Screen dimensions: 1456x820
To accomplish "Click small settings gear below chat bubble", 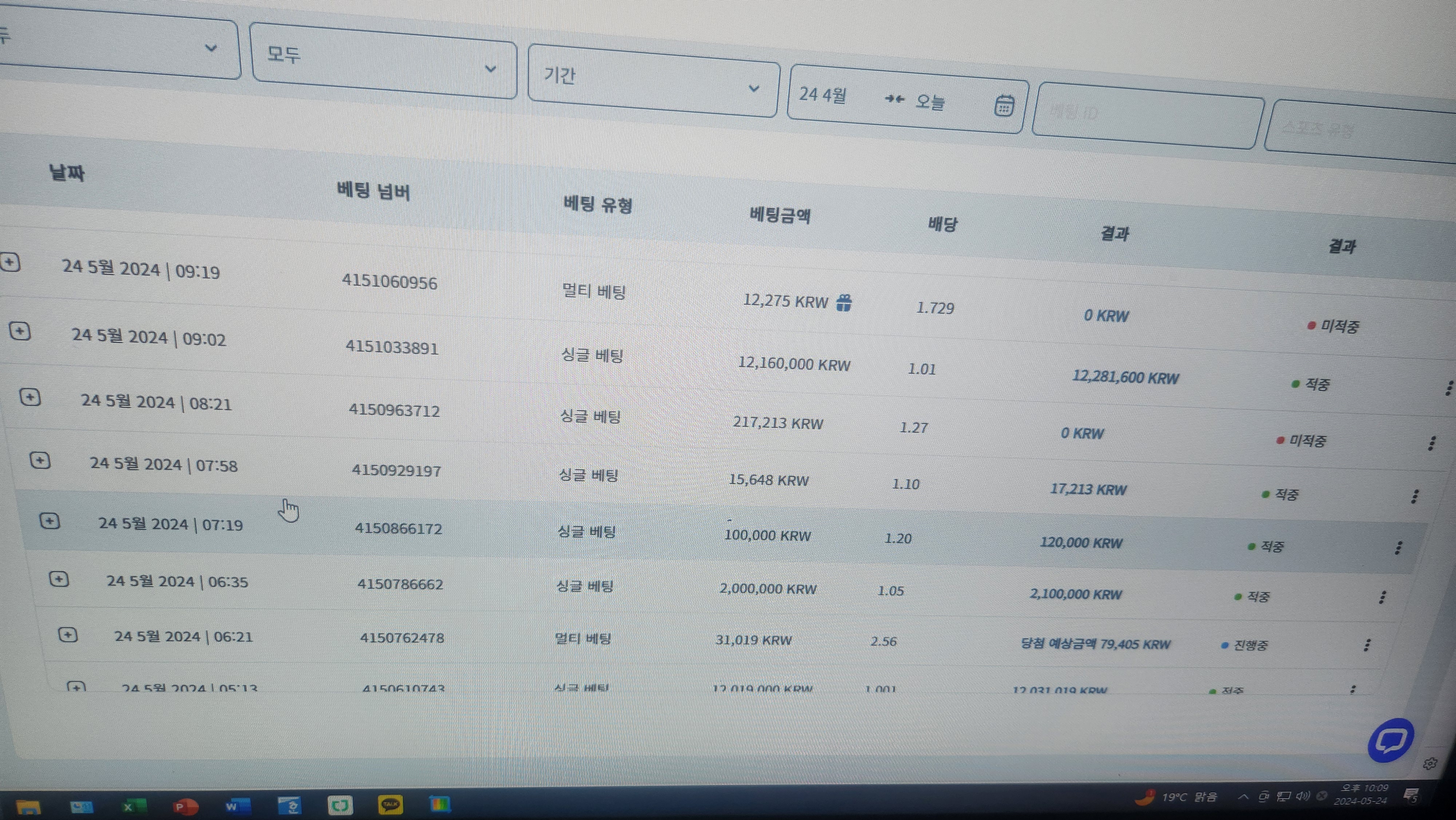I will (1429, 764).
